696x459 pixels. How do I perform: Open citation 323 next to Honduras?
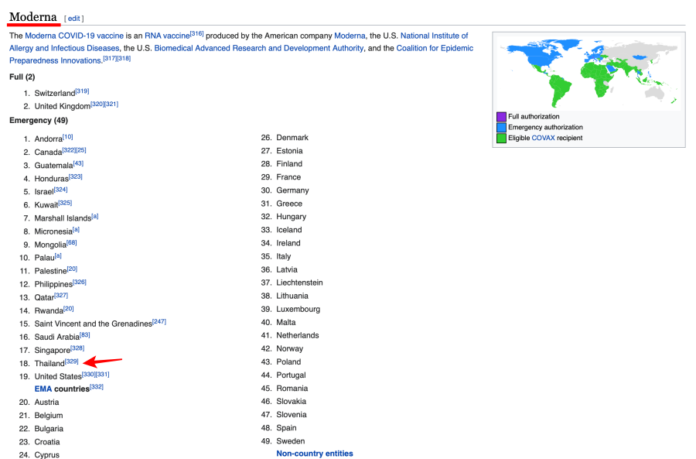pyautogui.click(x=76, y=176)
